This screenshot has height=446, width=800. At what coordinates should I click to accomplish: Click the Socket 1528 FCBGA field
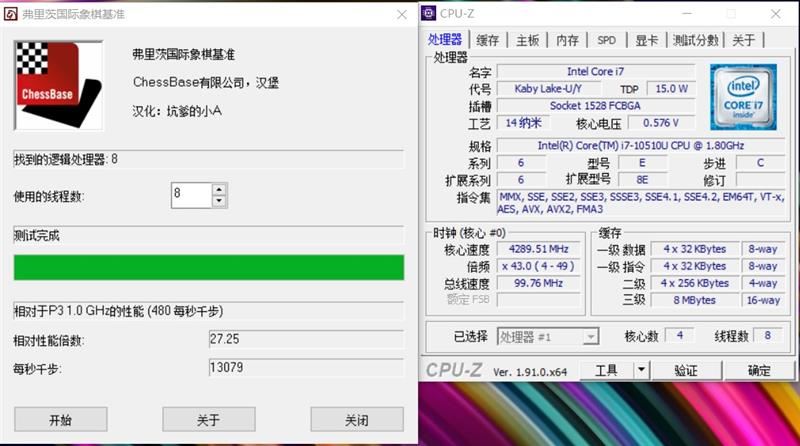pyautogui.click(x=595, y=106)
